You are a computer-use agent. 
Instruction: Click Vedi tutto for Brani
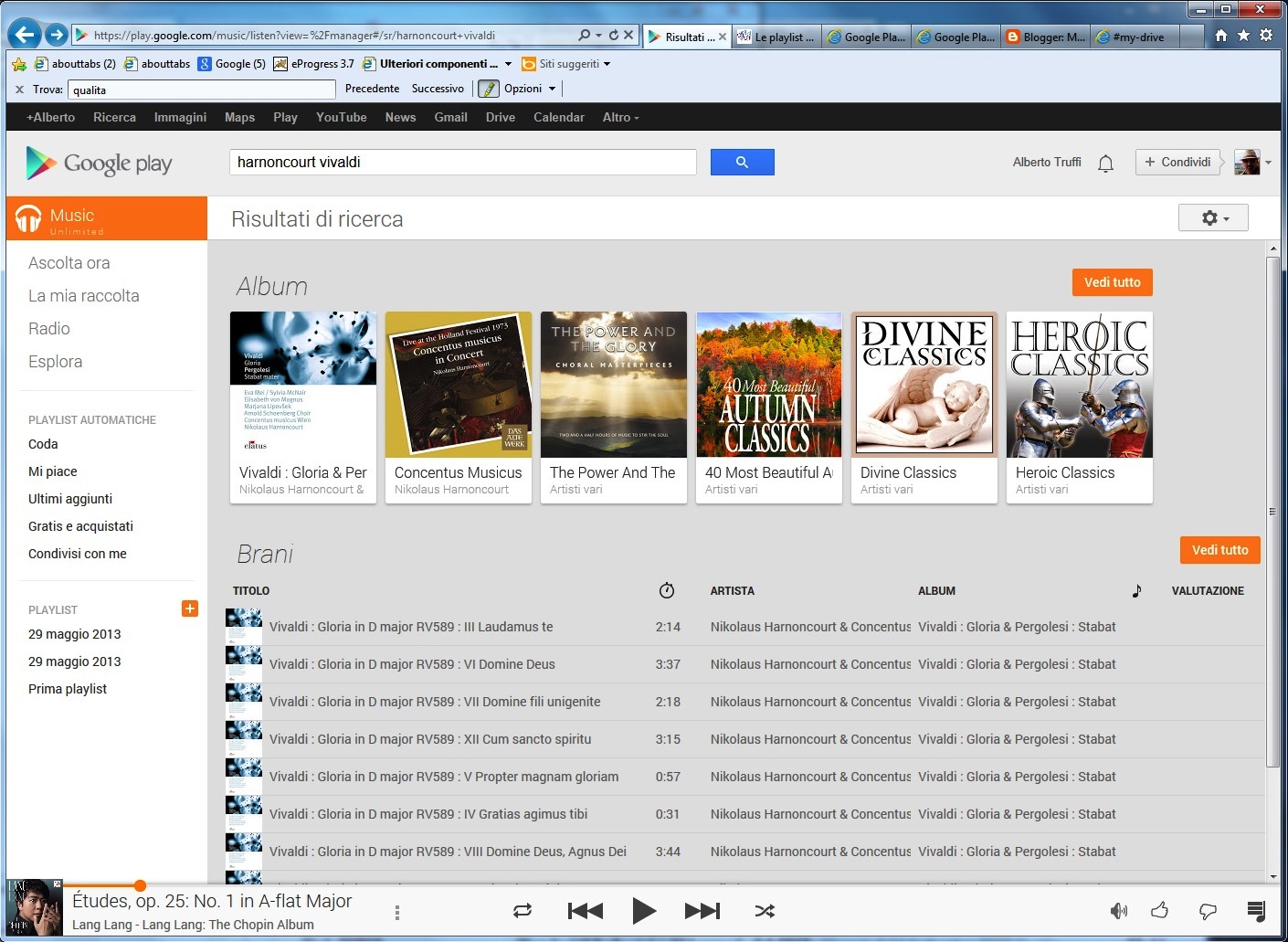point(1219,550)
